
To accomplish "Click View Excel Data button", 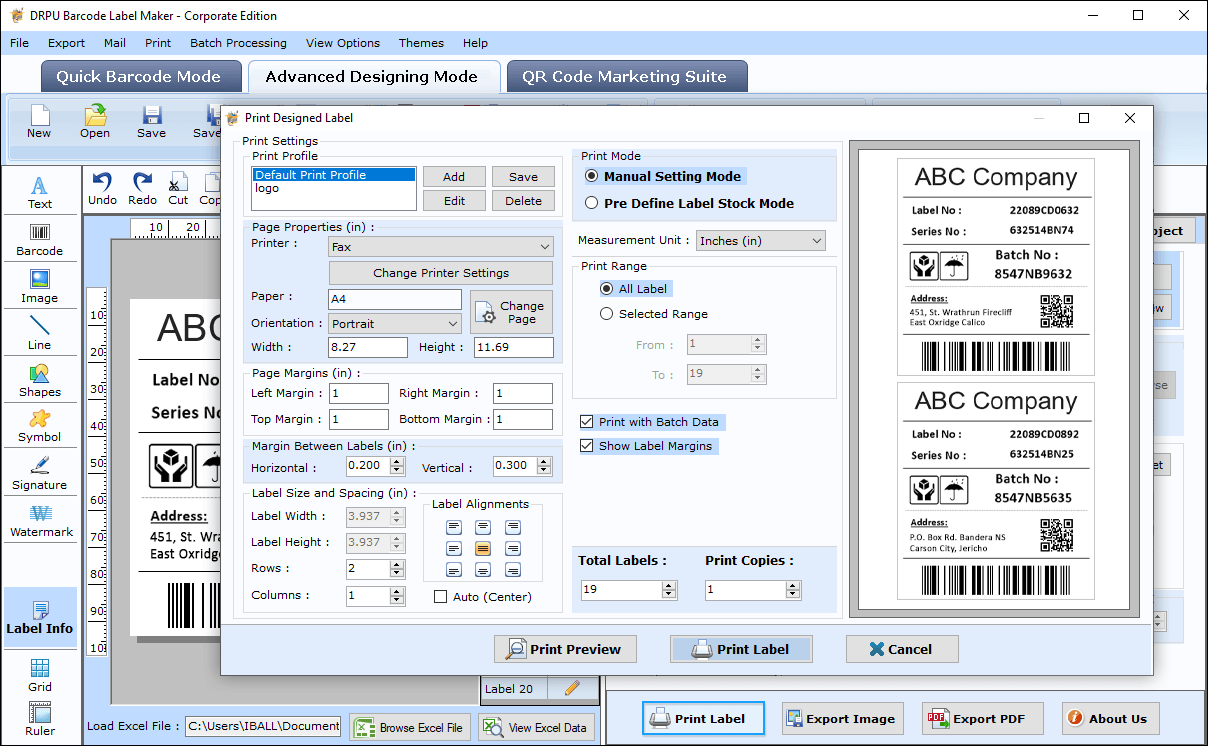I will (536, 727).
